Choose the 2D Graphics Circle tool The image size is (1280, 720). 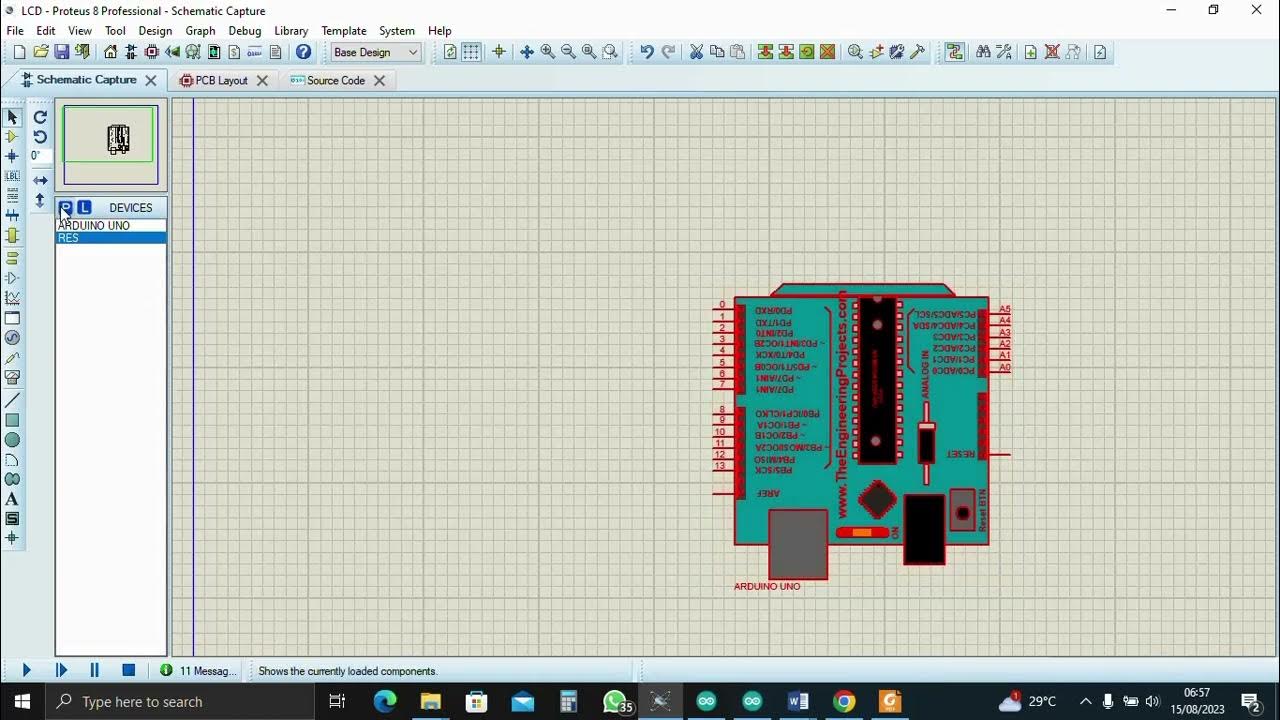point(12,440)
